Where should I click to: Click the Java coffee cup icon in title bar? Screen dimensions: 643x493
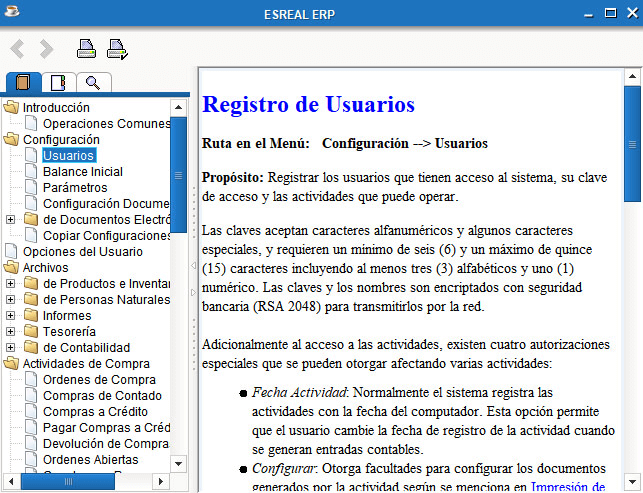11,11
